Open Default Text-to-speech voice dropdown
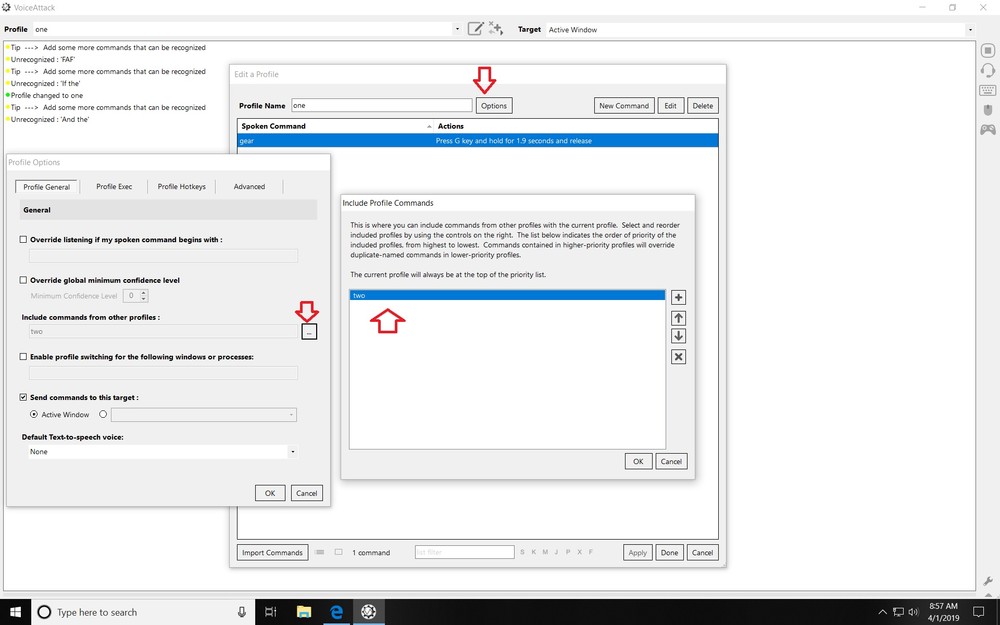This screenshot has height=625, width=1000. click(x=292, y=452)
